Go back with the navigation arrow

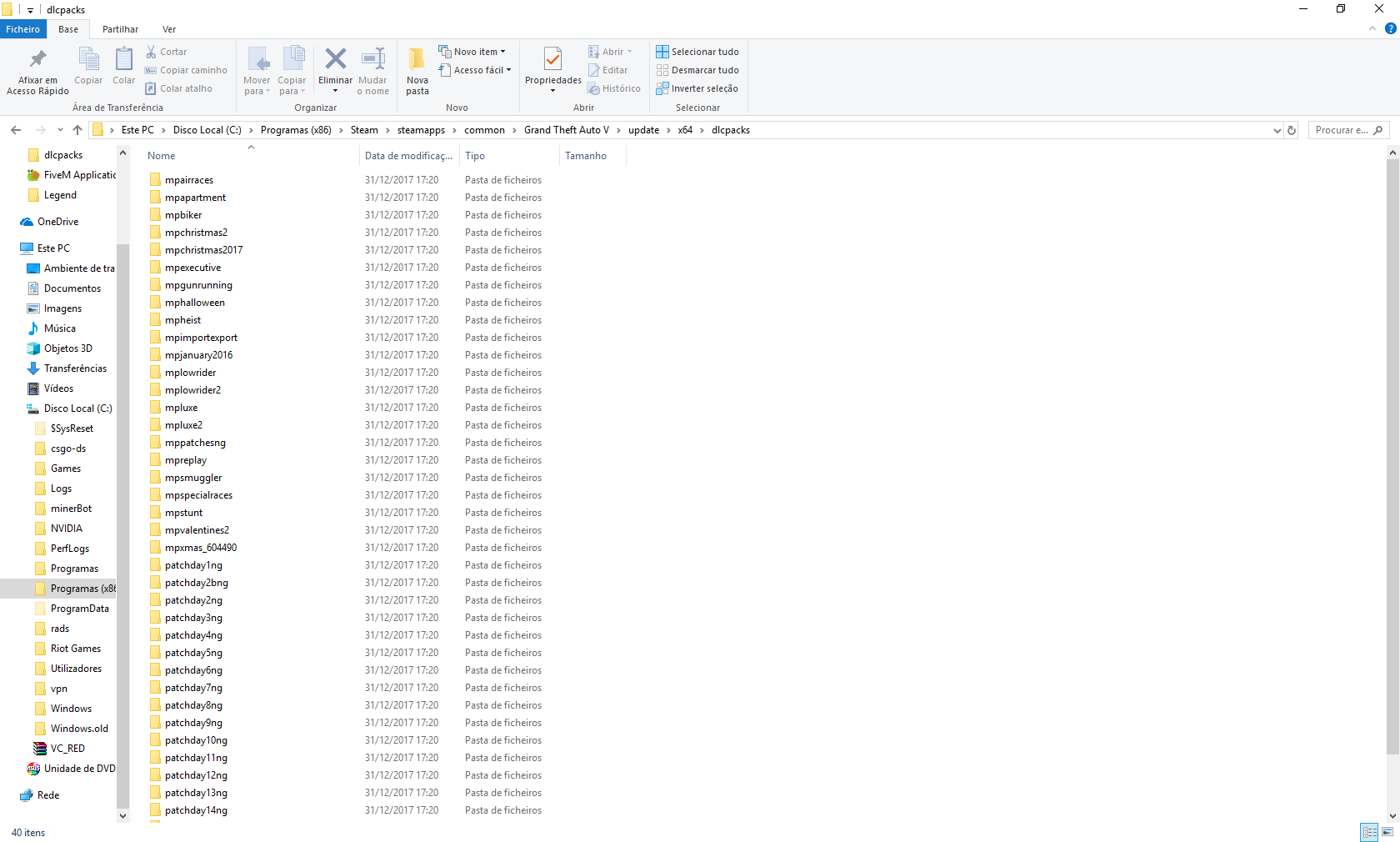[x=16, y=130]
